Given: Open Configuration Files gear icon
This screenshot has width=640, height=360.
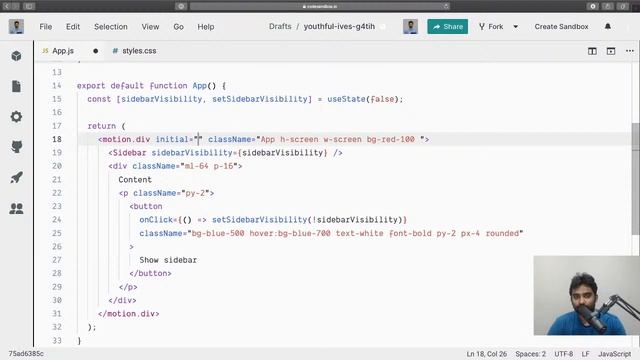Looking at the screenshot, I should coord(16,117).
